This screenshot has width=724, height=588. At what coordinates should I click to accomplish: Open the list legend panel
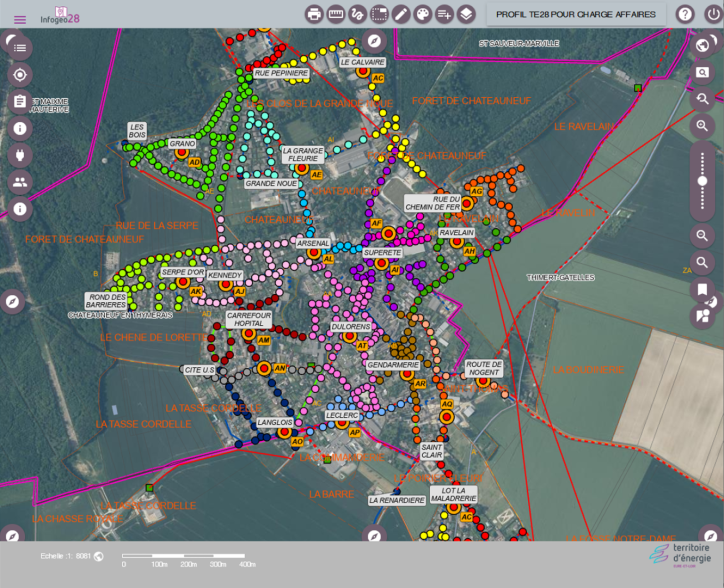click(20, 48)
